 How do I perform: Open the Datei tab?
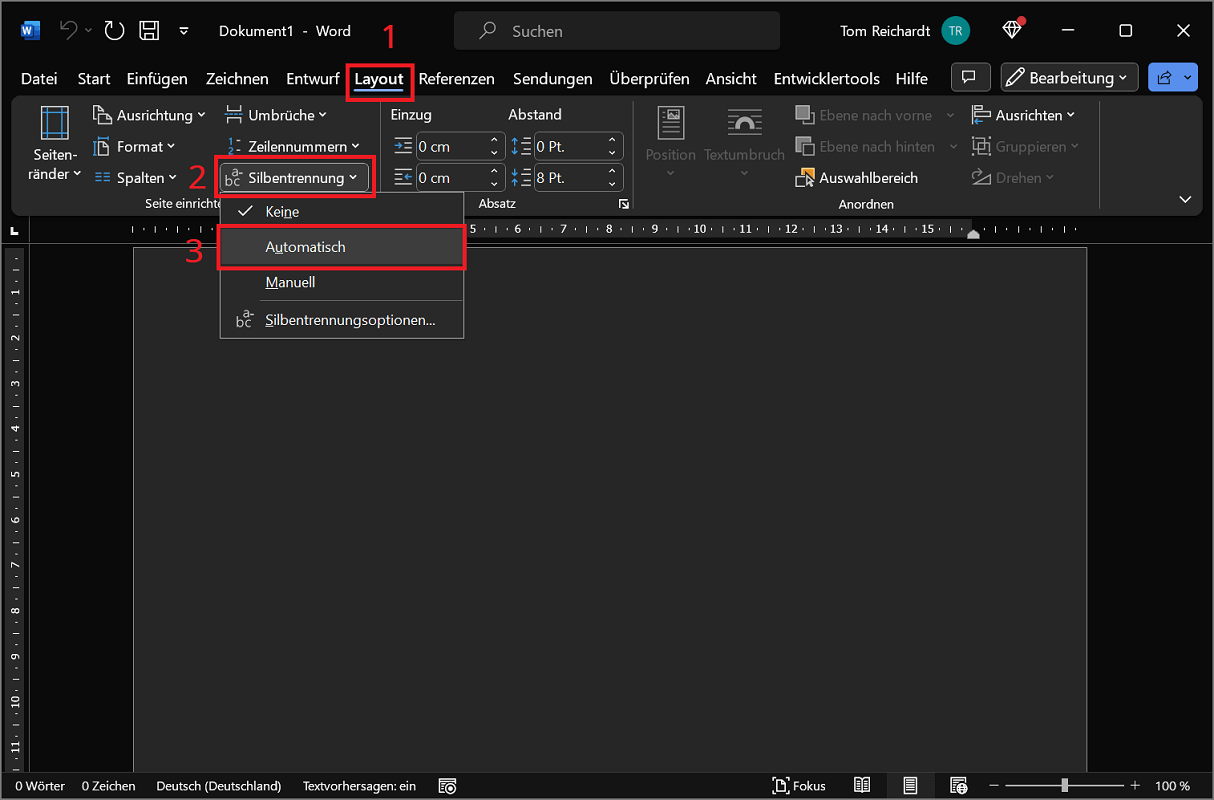[39, 78]
